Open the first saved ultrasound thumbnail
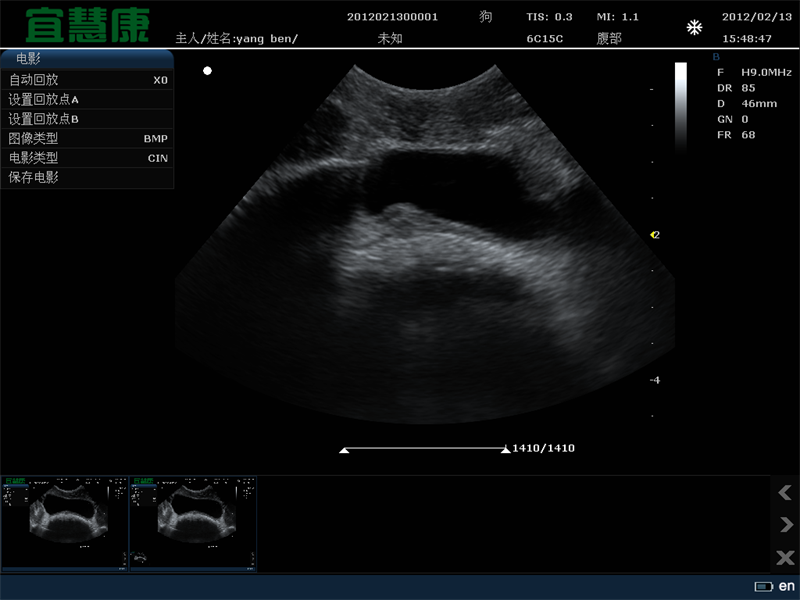 tap(65, 523)
